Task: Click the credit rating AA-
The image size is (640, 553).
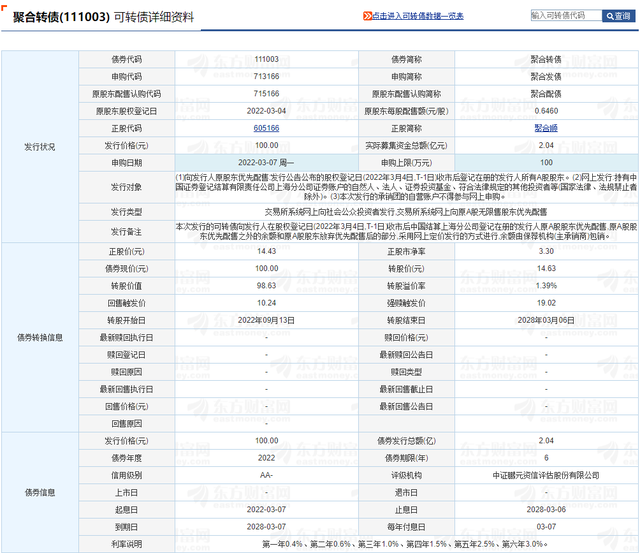Action: coord(266,475)
